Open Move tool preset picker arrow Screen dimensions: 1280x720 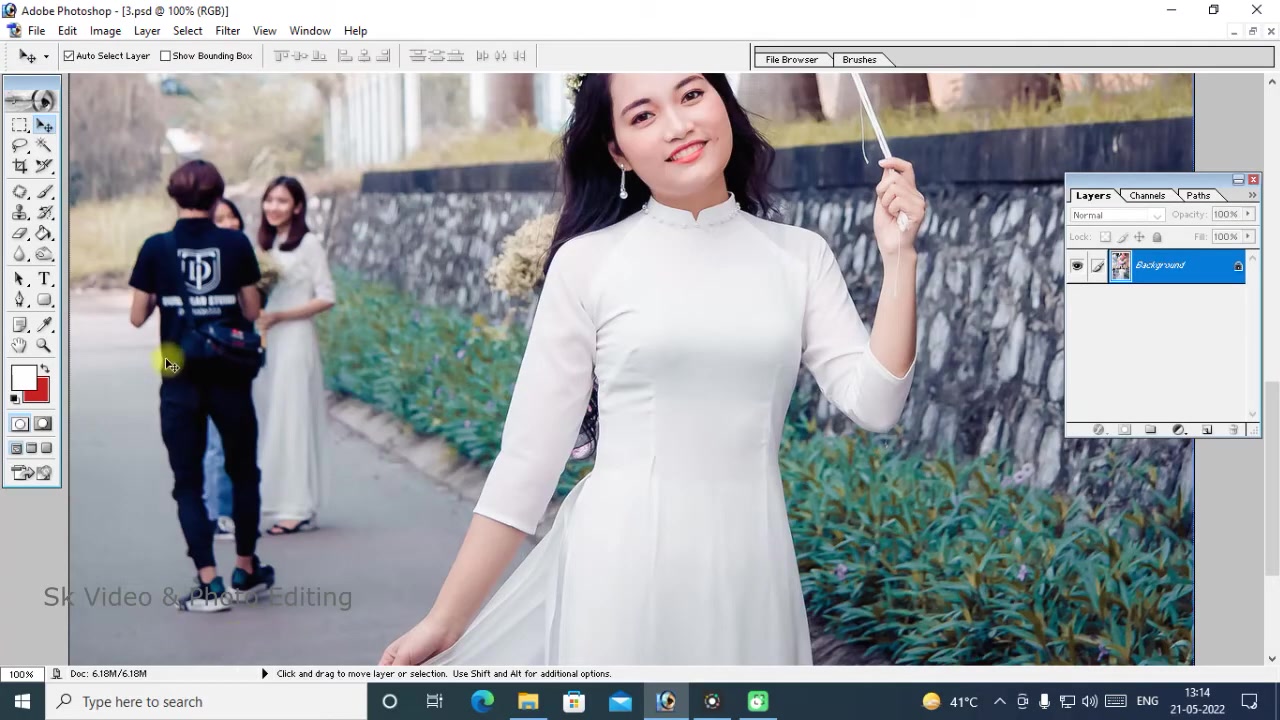45,57
